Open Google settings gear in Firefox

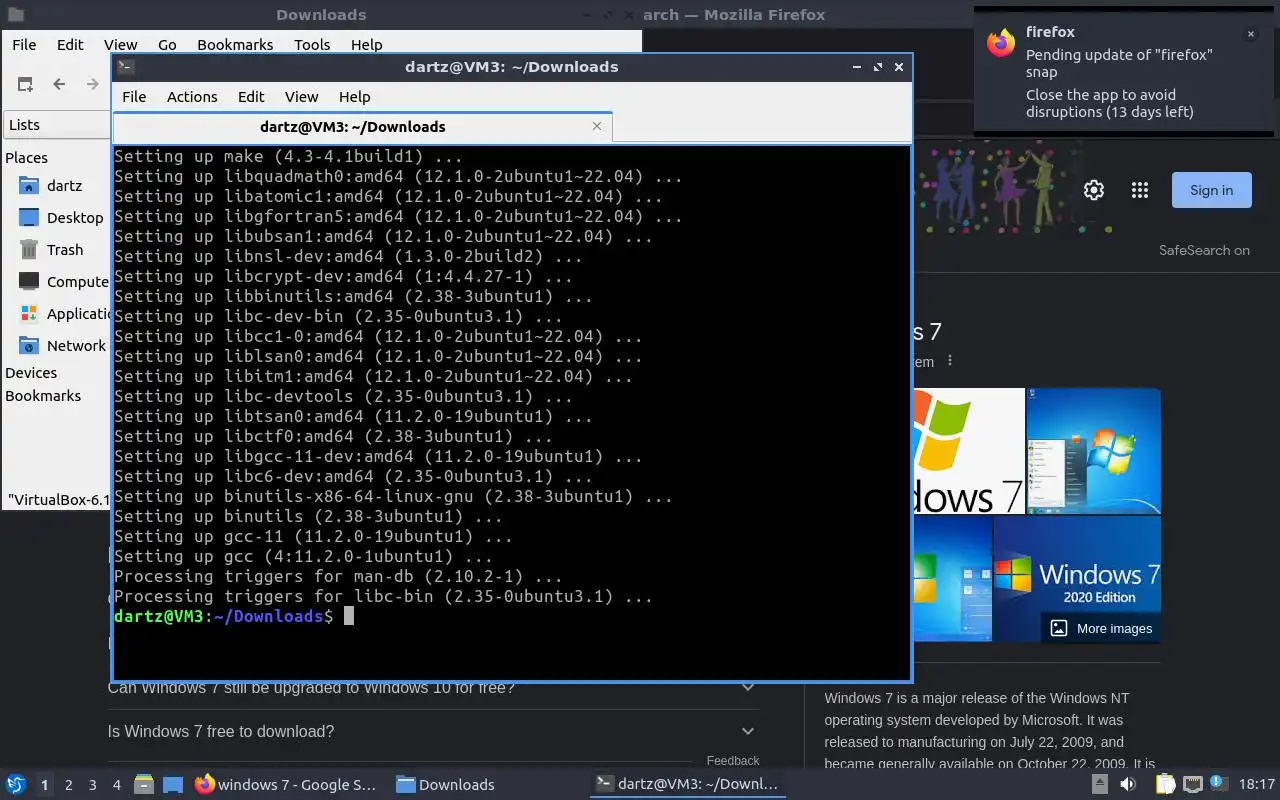pos(1094,190)
